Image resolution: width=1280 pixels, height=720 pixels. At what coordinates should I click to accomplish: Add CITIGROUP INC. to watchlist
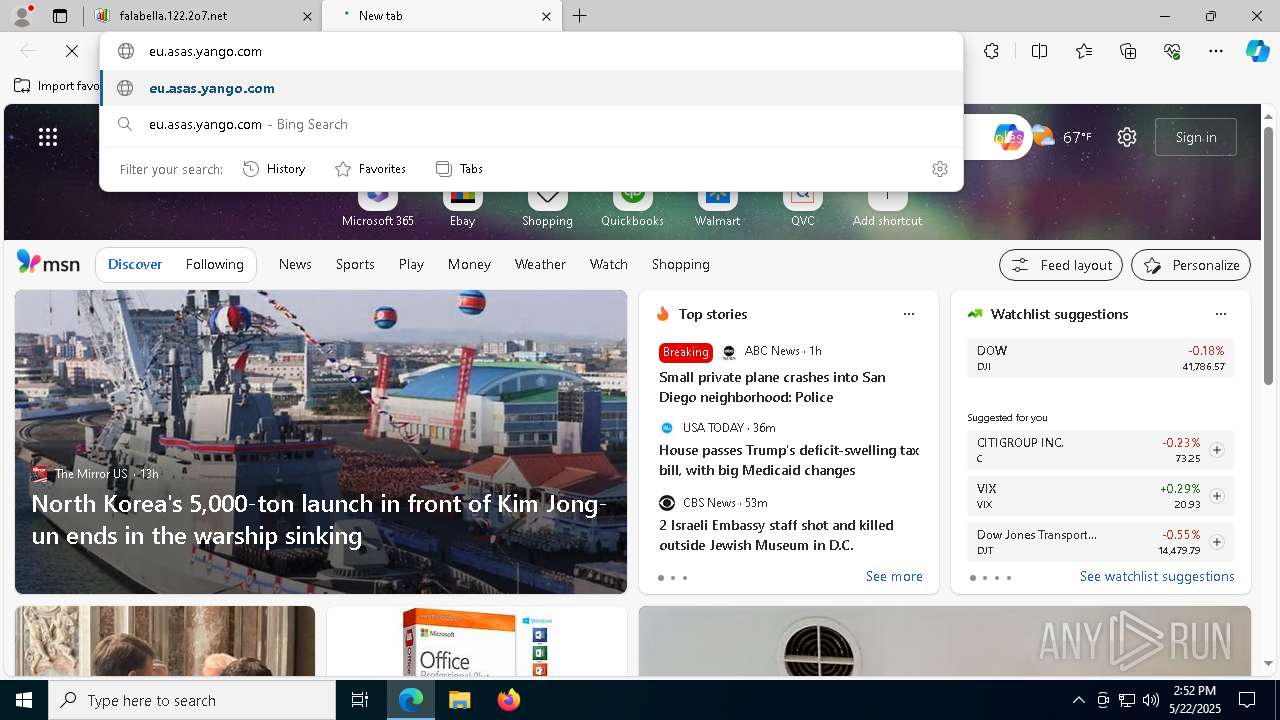[1217, 450]
